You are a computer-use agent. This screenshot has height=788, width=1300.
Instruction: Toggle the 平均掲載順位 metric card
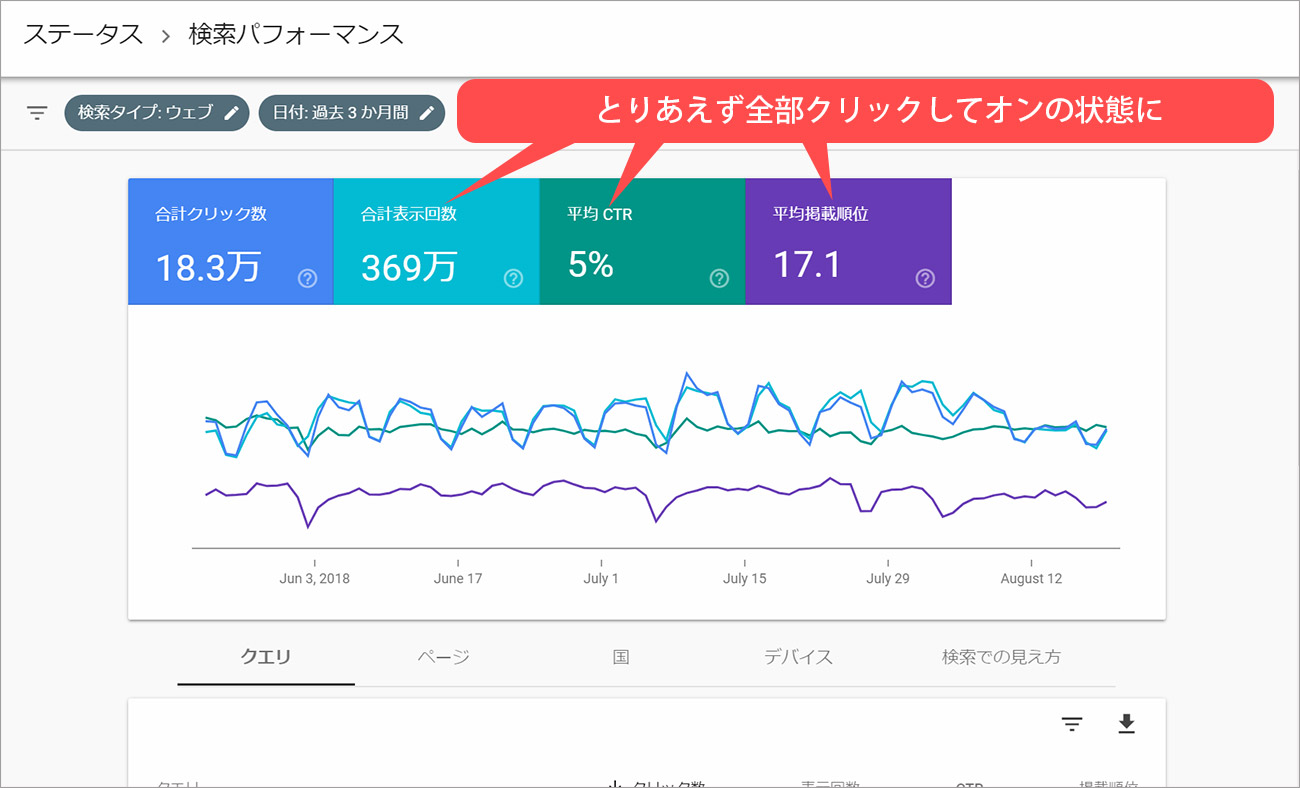coord(848,241)
